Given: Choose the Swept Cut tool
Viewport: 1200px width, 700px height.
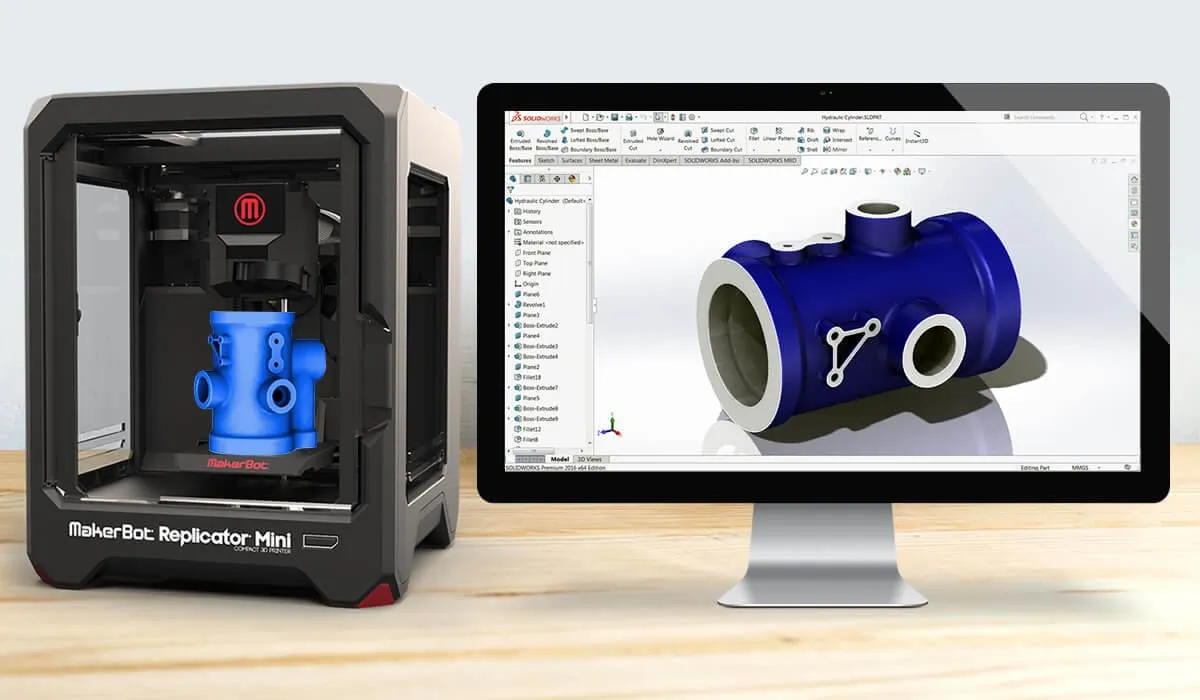Looking at the screenshot, I should (x=718, y=130).
